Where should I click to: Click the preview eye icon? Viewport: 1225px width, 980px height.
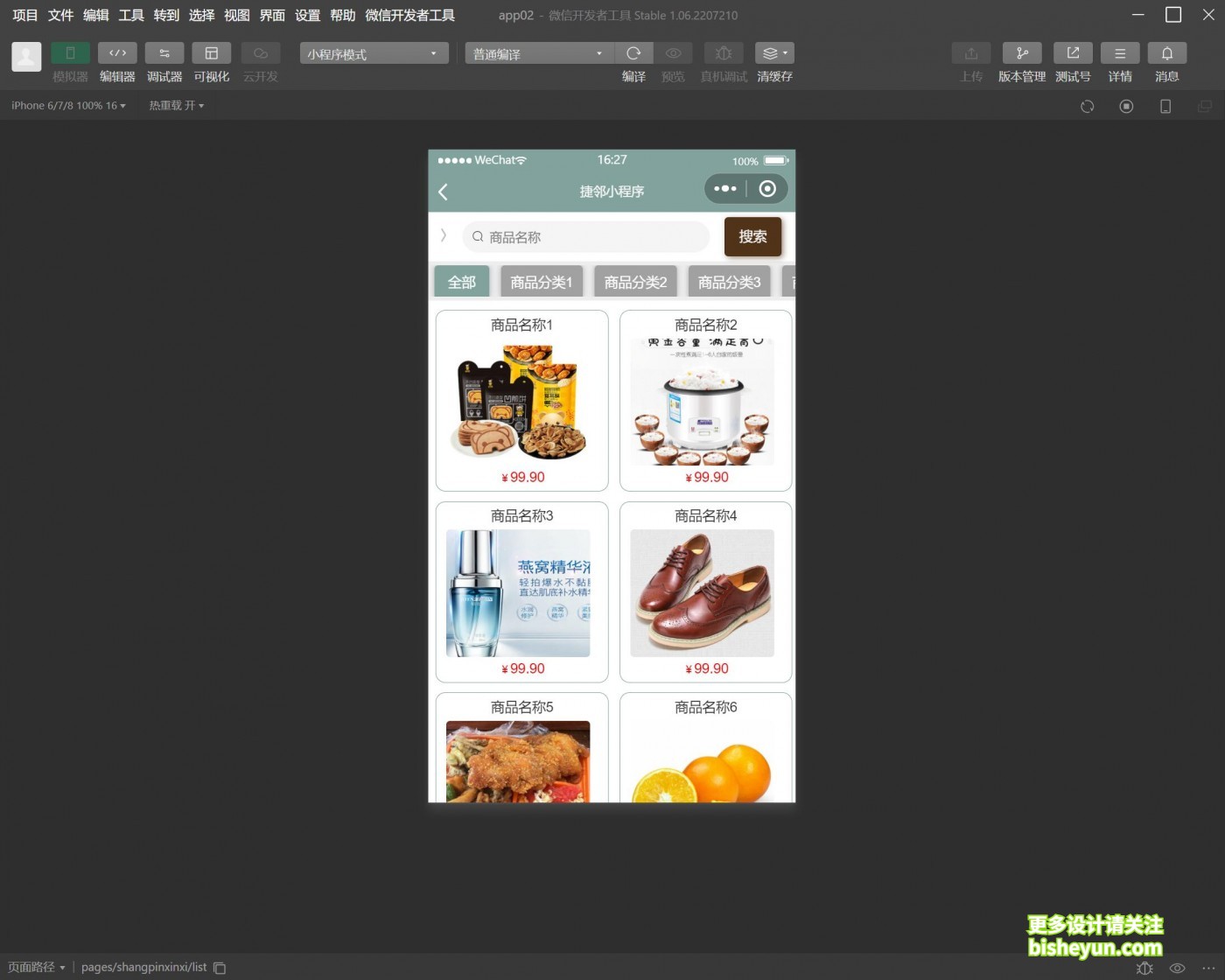(673, 53)
